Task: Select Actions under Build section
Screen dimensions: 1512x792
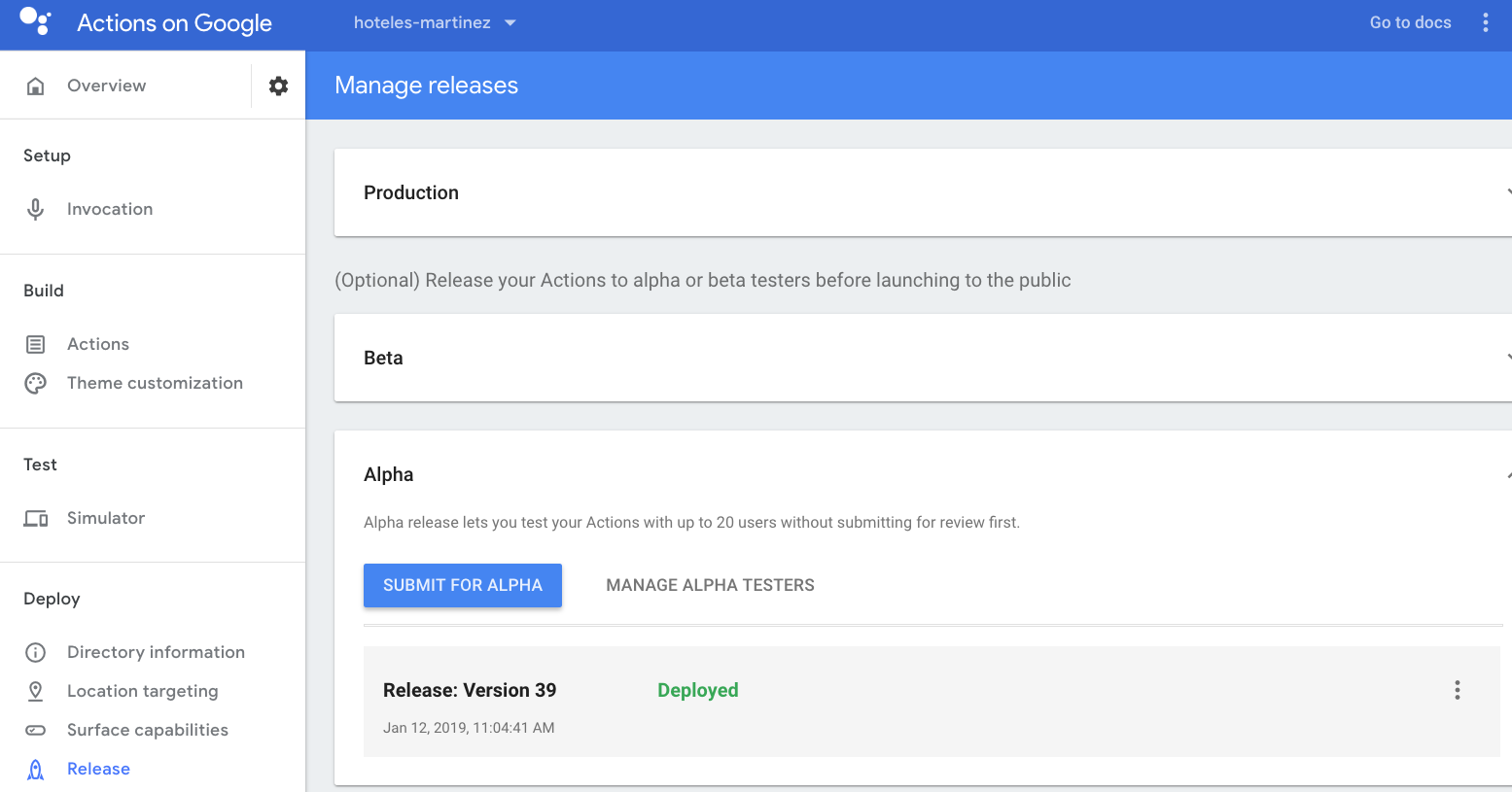Action: [98, 344]
